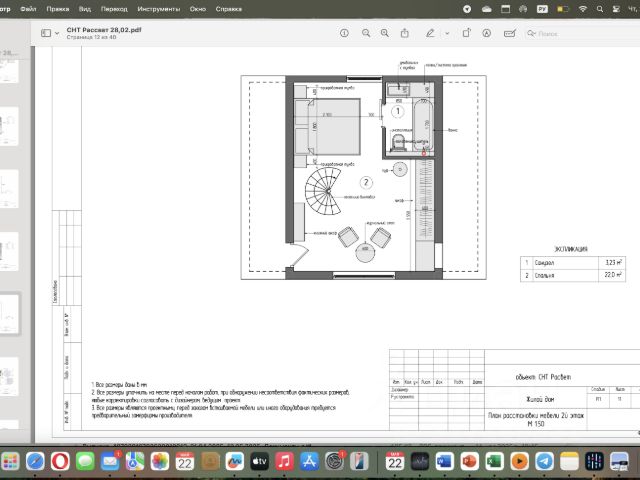Click the document title СНТ Рассвет 28,02.pdf
The height and width of the screenshot is (480, 640).
(x=104, y=30)
